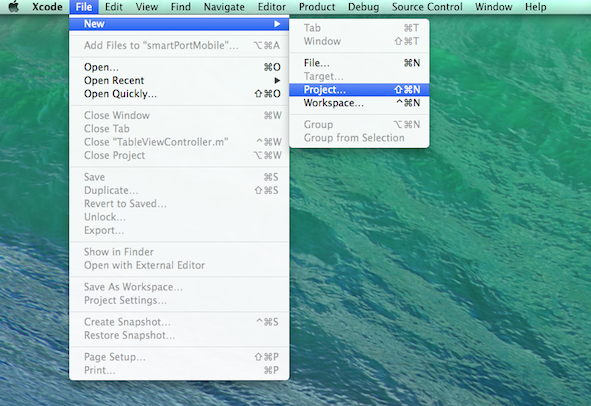
Task: Close the open File menu
Action: (x=84, y=7)
